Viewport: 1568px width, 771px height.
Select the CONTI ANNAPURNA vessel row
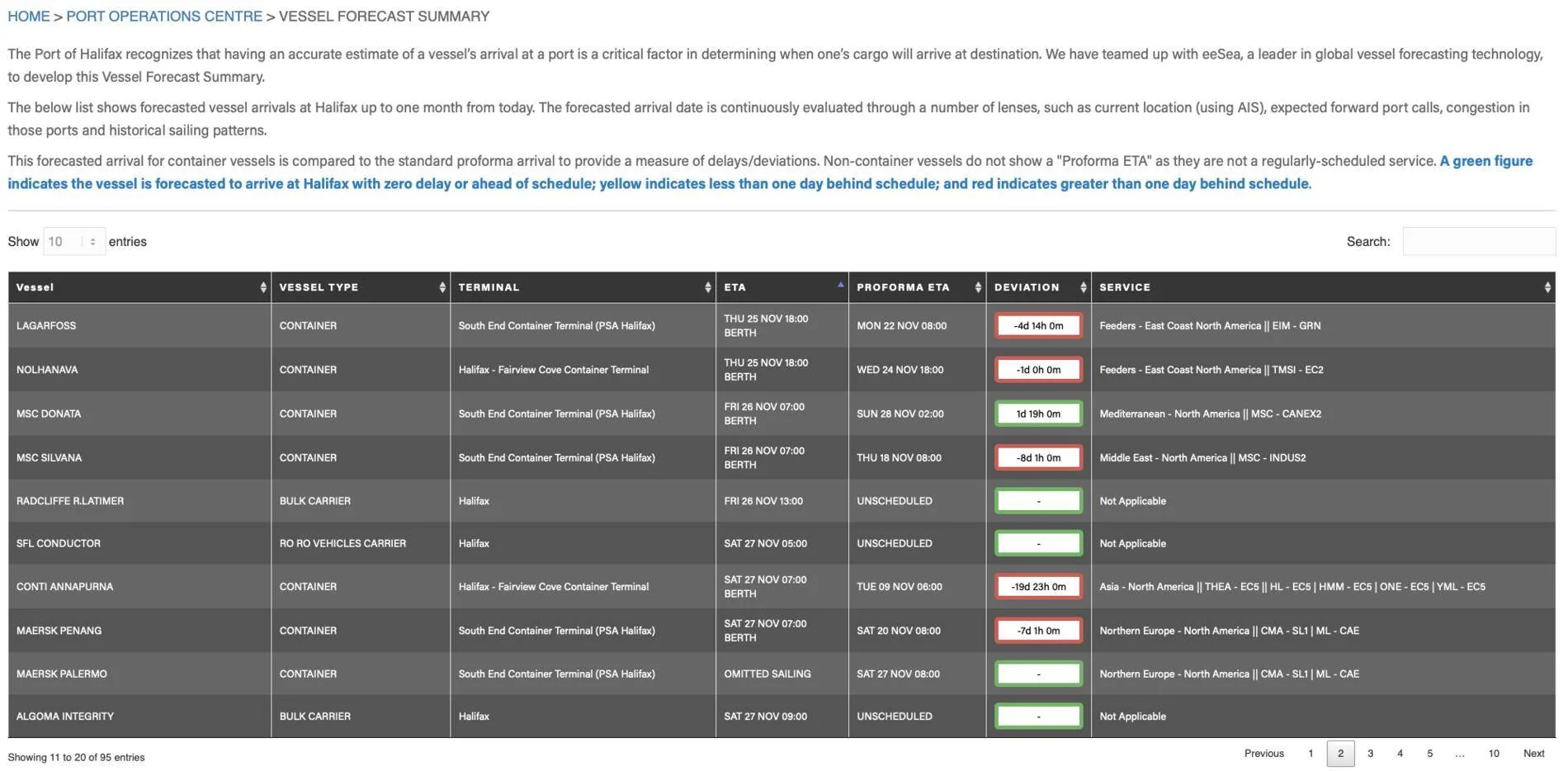(782, 587)
